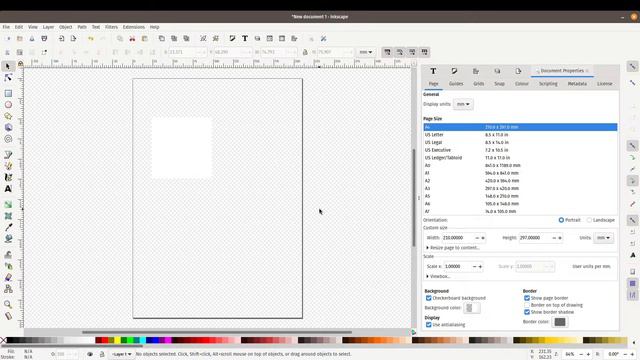Toggle the Show page border checkbox

click(527, 298)
